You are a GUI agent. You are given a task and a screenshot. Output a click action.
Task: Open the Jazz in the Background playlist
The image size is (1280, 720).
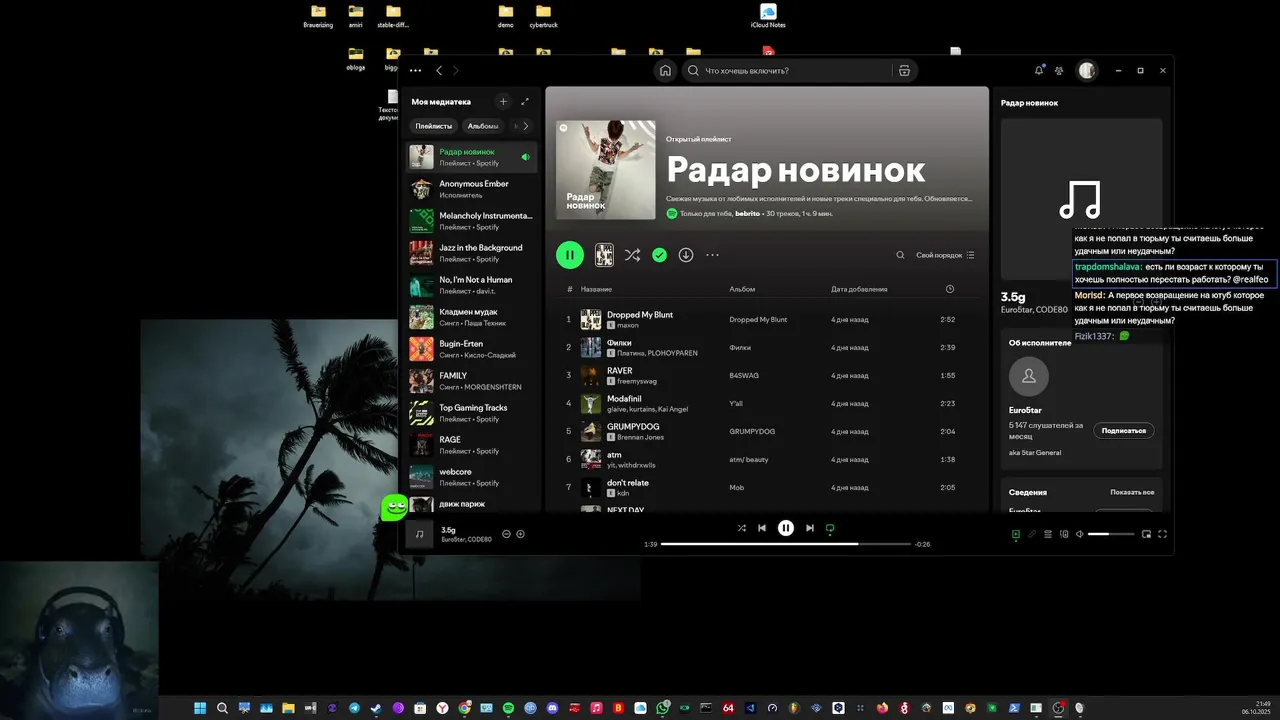tap(472, 253)
